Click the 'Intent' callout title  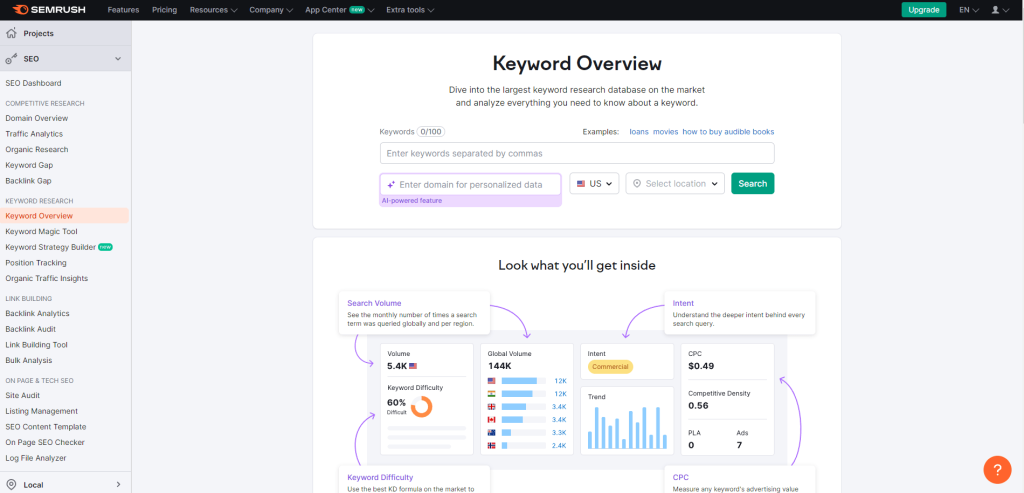(683, 303)
